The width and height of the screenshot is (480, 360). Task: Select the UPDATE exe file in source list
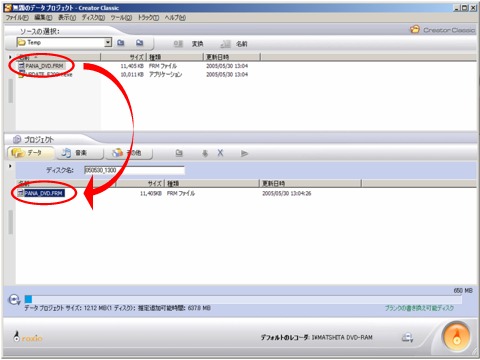(x=45, y=74)
